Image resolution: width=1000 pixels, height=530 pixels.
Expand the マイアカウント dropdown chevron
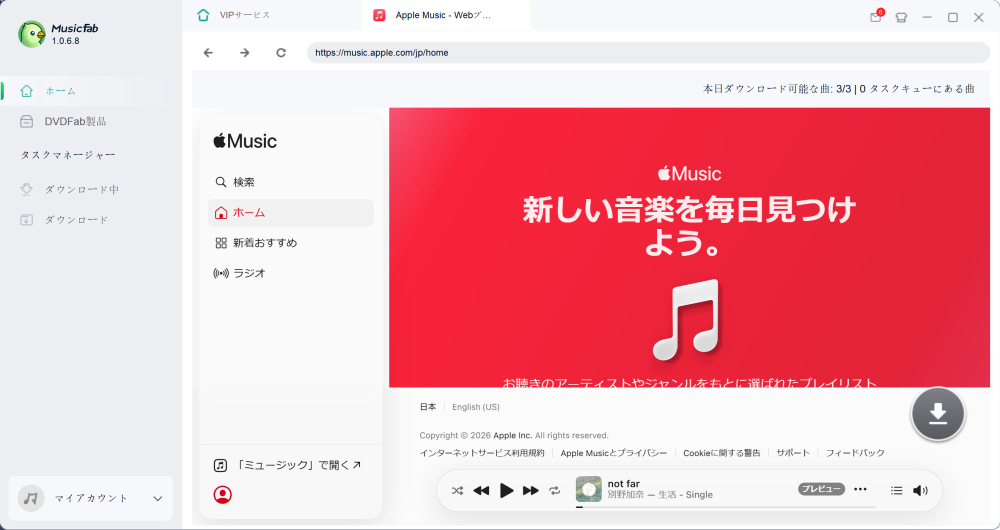click(x=158, y=499)
